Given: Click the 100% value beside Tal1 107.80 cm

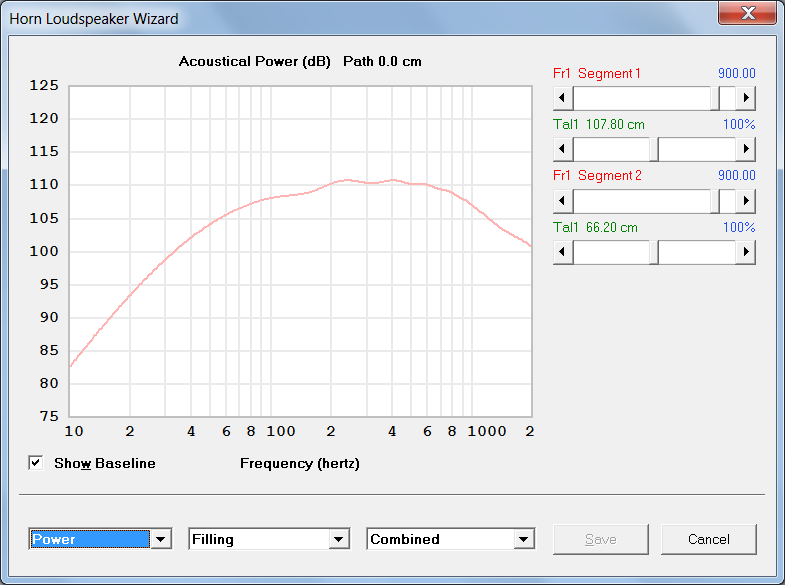Looking at the screenshot, I should coord(739,125).
